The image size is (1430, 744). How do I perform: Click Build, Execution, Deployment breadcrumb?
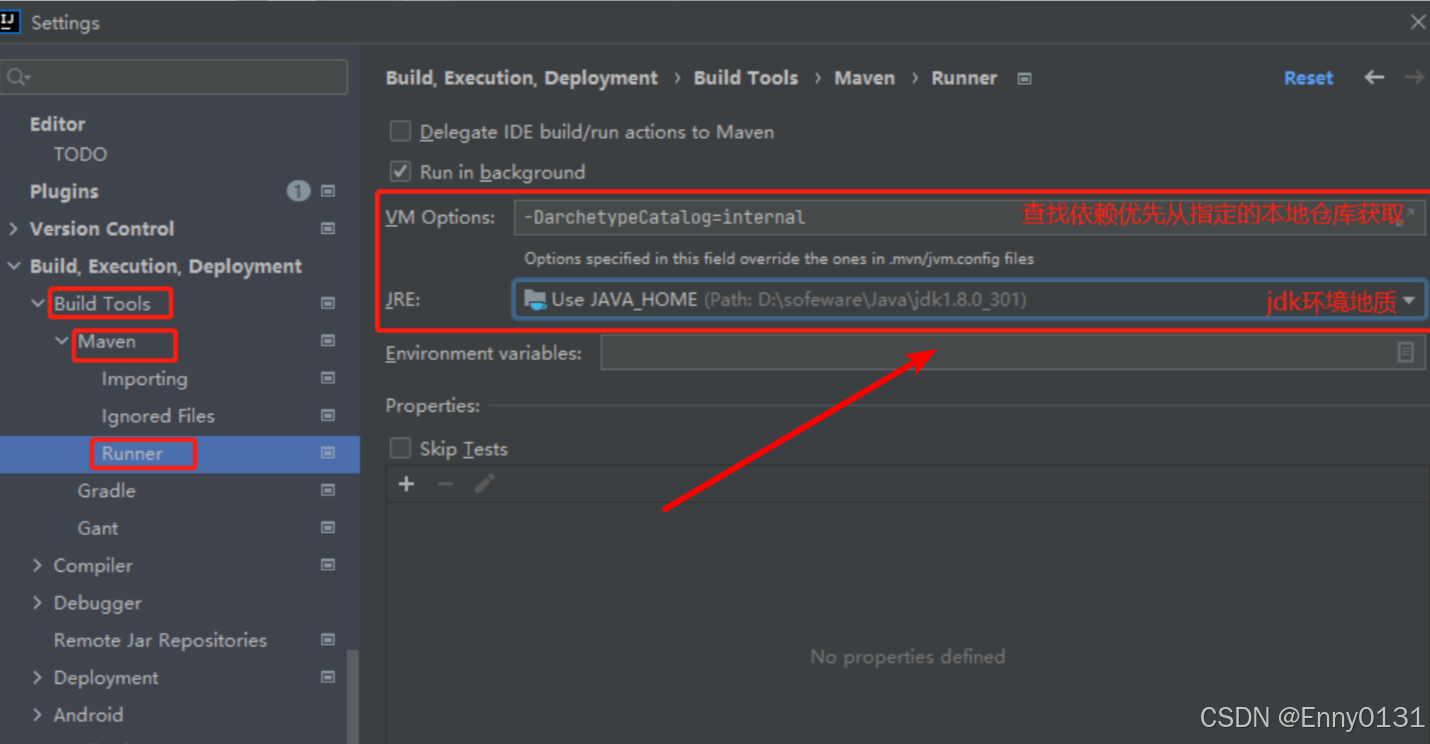522,78
